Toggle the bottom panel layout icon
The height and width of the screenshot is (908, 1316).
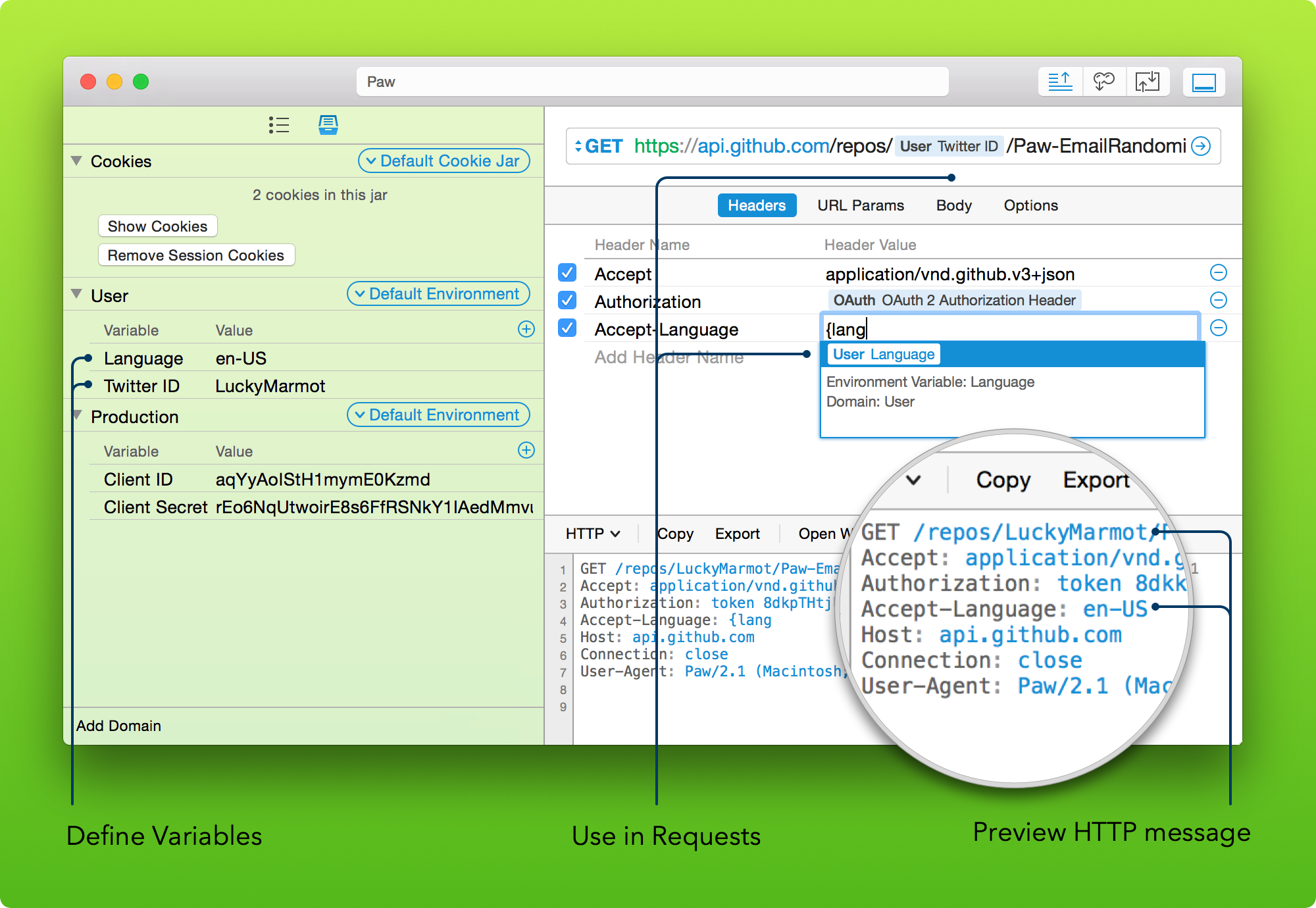(1203, 82)
